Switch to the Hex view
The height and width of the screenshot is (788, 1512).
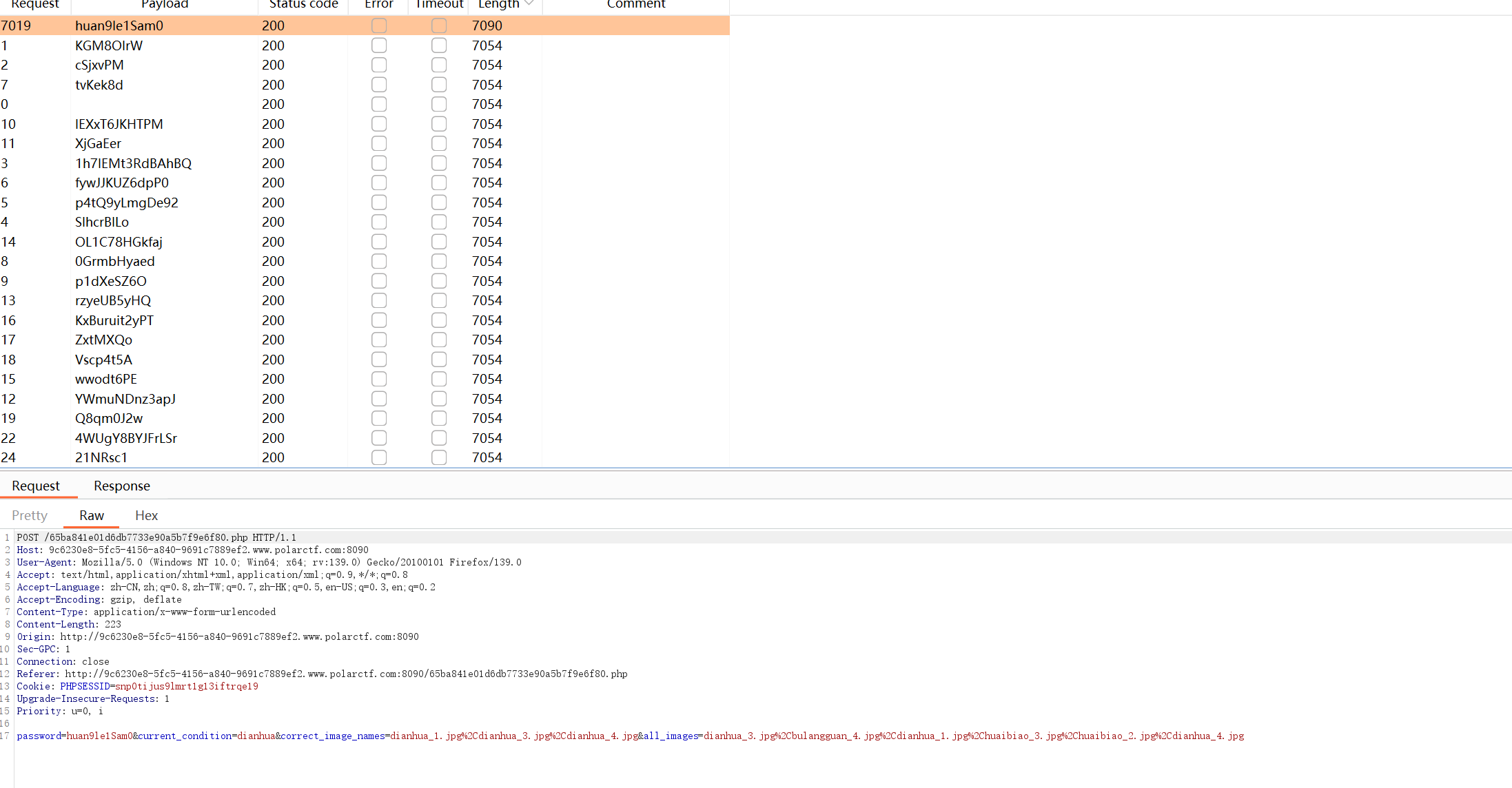click(146, 515)
